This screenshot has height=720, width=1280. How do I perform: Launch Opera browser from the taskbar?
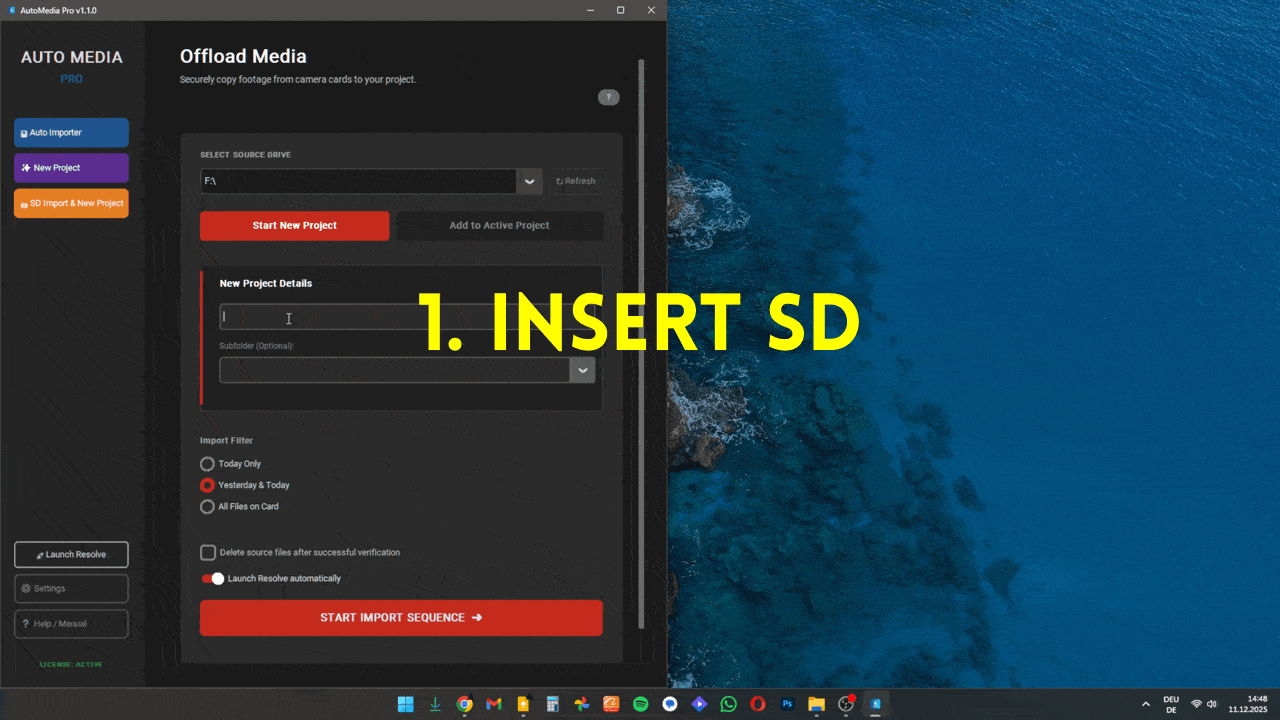(758, 704)
